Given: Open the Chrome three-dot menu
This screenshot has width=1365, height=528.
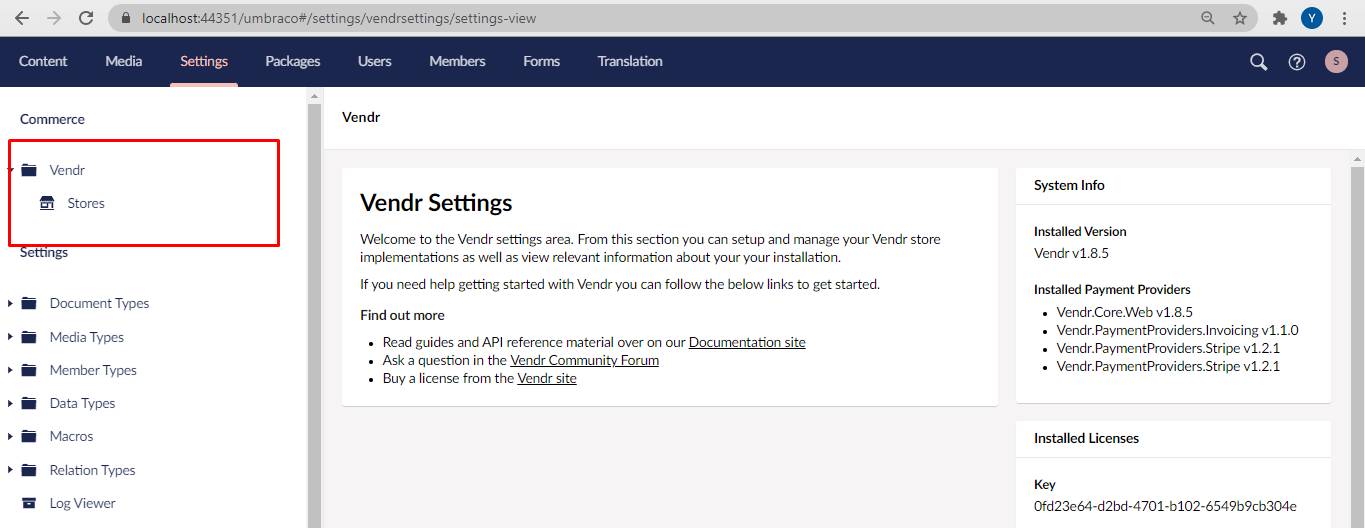Looking at the screenshot, I should click(x=1343, y=18).
